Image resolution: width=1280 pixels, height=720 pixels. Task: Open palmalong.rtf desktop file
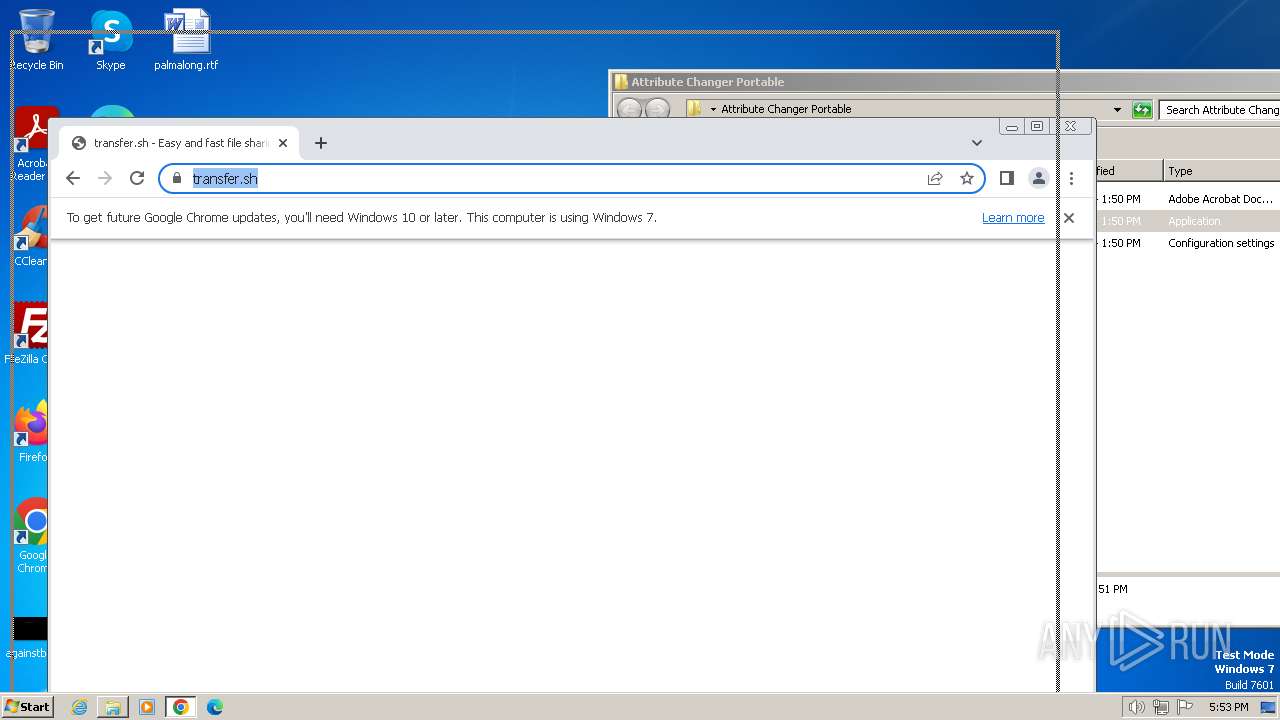click(x=186, y=40)
